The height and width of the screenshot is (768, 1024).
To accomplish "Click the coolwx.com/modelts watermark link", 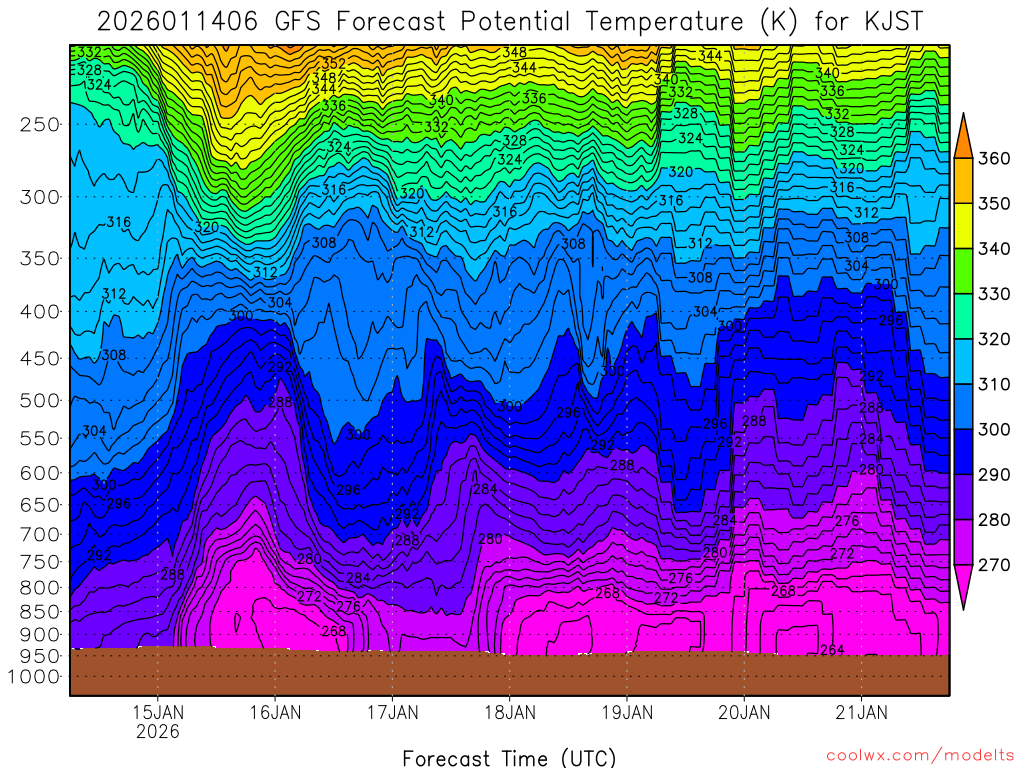I will (x=920, y=756).
